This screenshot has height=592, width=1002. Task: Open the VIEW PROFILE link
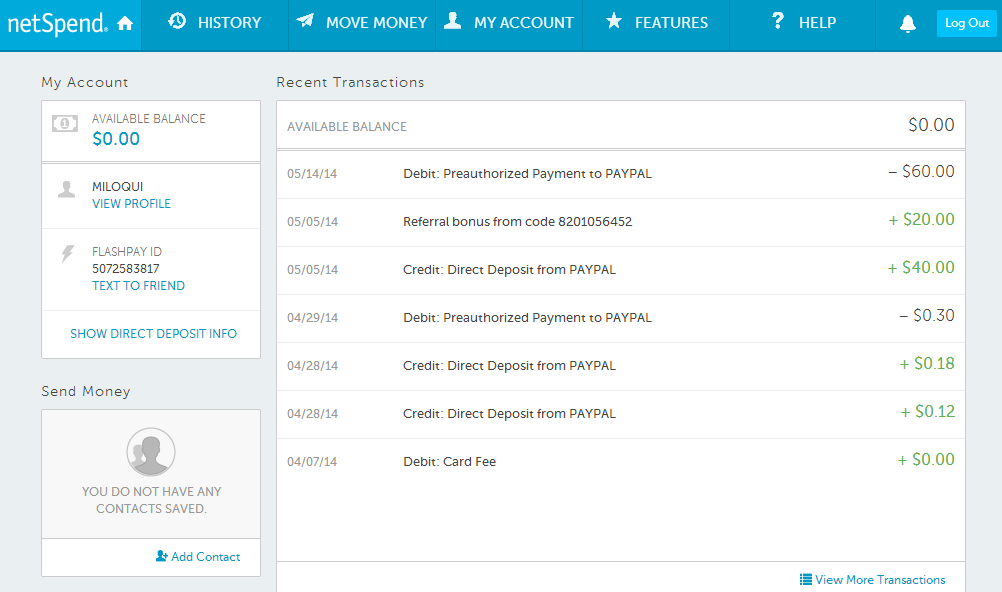(x=132, y=204)
